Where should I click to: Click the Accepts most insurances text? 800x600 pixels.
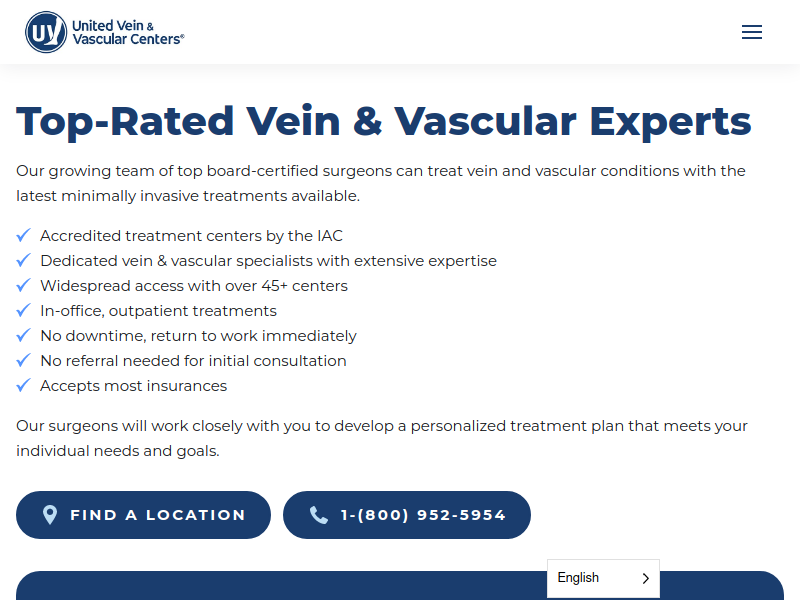point(134,386)
